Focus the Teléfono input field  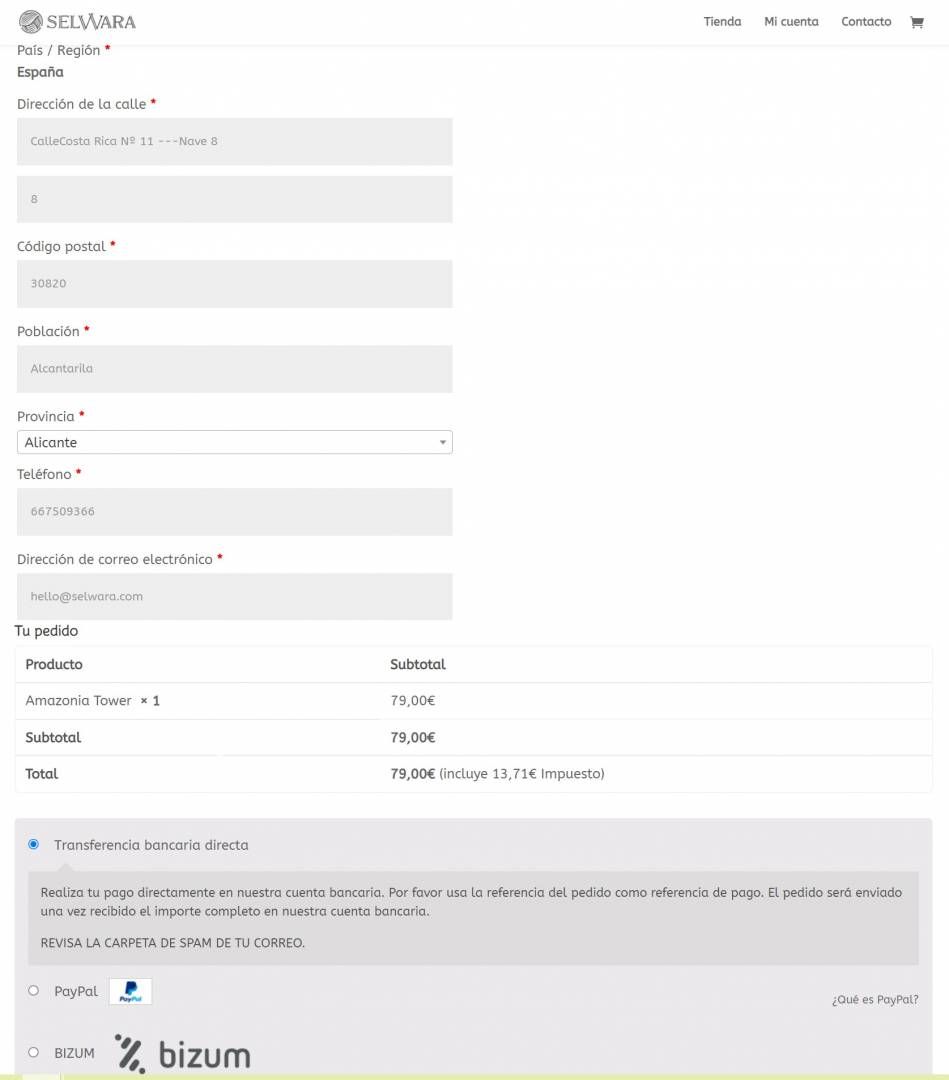pos(235,512)
